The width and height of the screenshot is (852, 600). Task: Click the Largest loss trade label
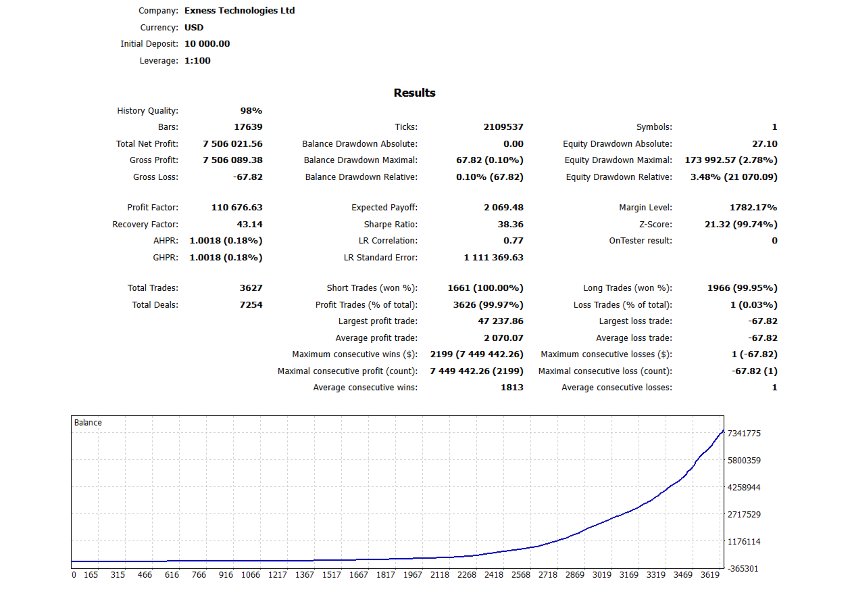pyautogui.click(x=635, y=321)
